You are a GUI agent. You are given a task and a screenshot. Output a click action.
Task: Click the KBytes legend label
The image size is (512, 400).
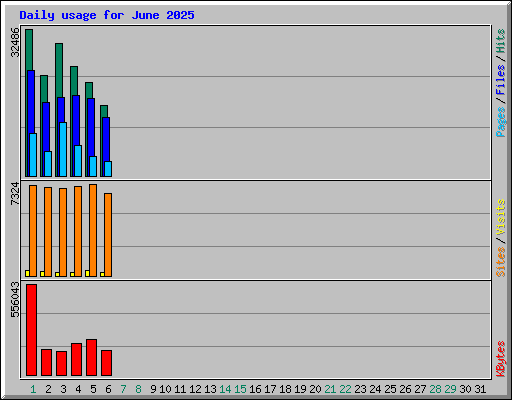tap(501, 359)
